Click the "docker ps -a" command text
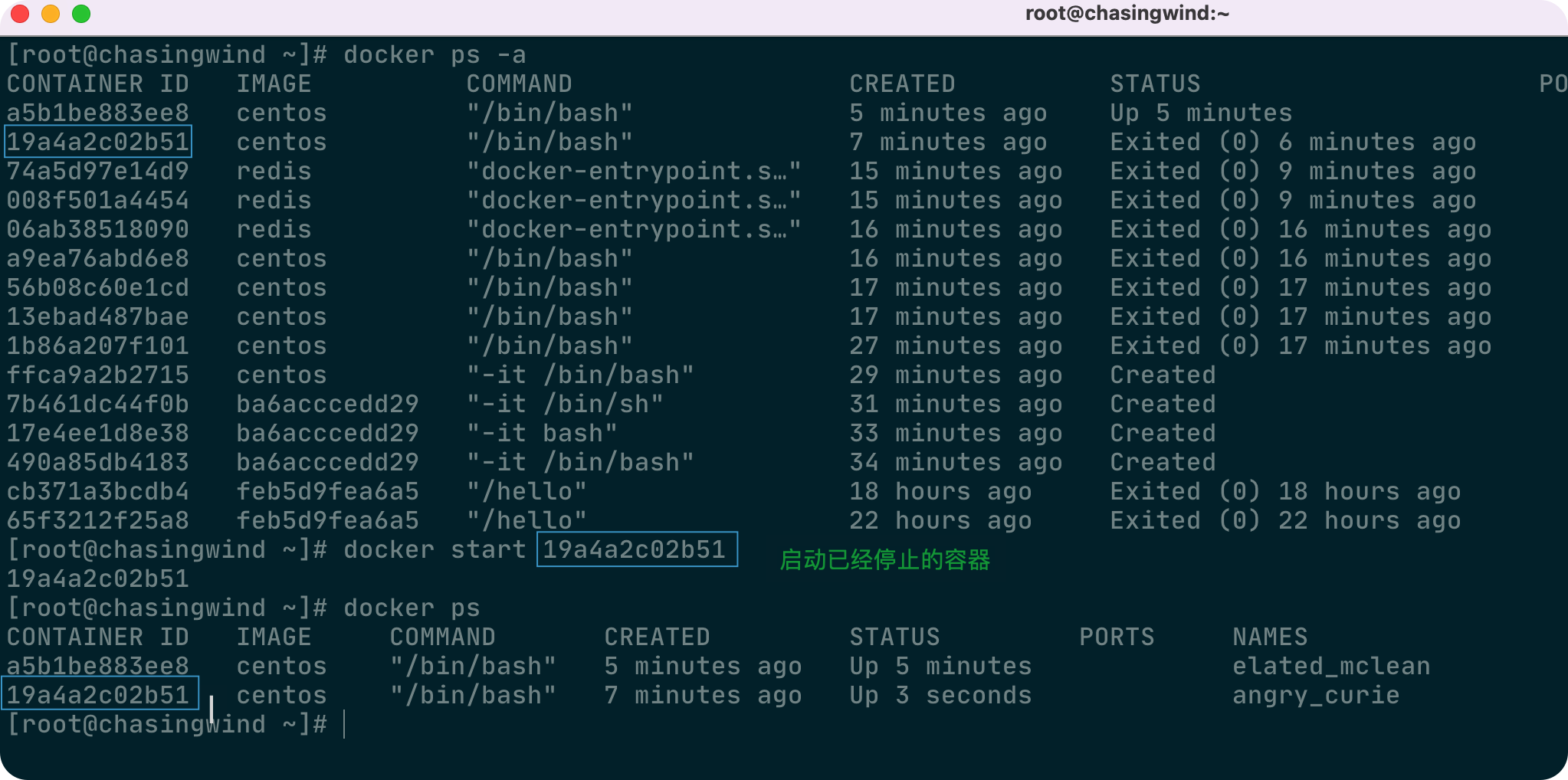This screenshot has width=1568, height=780. point(435,54)
